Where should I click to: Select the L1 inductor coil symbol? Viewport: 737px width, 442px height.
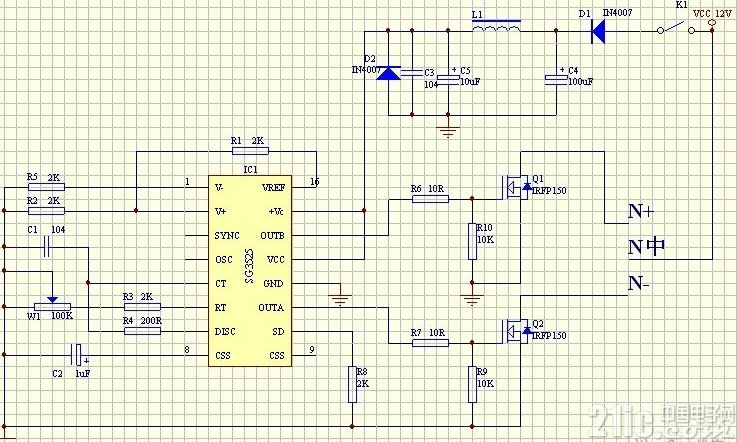496,26
